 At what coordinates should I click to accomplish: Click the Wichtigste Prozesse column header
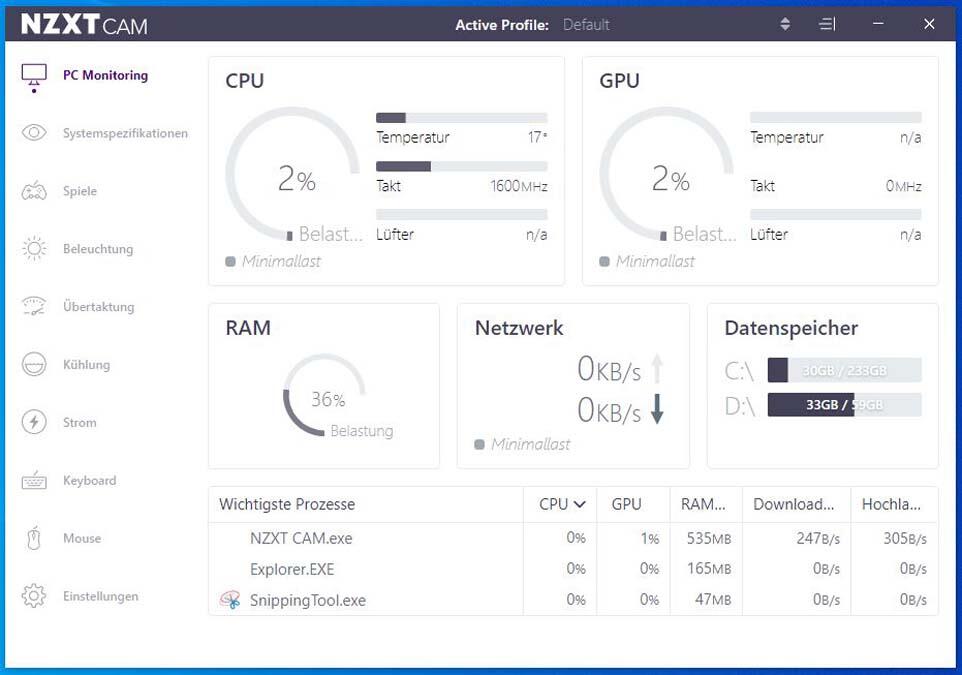[x=287, y=504]
